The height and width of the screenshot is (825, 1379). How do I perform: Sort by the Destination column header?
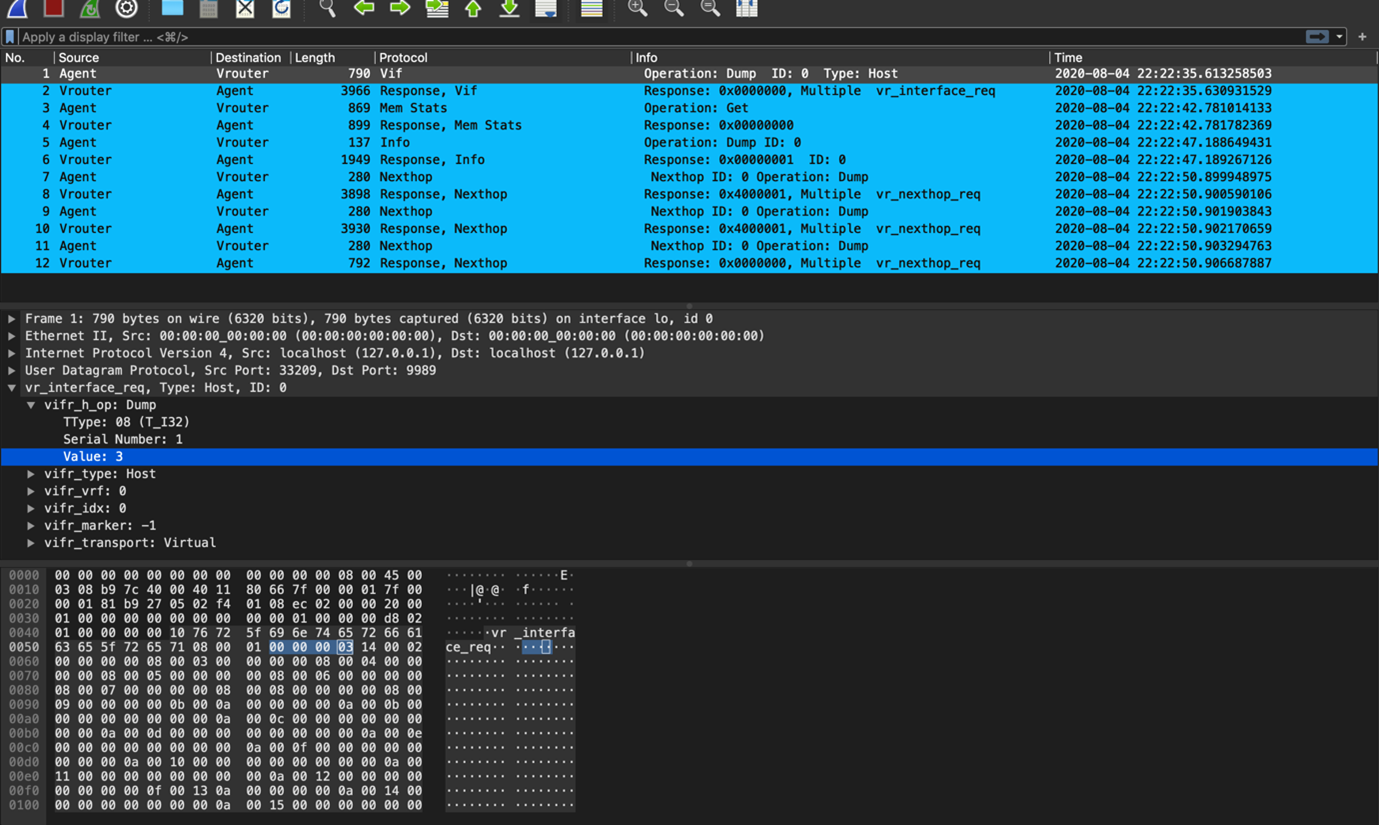(250, 58)
